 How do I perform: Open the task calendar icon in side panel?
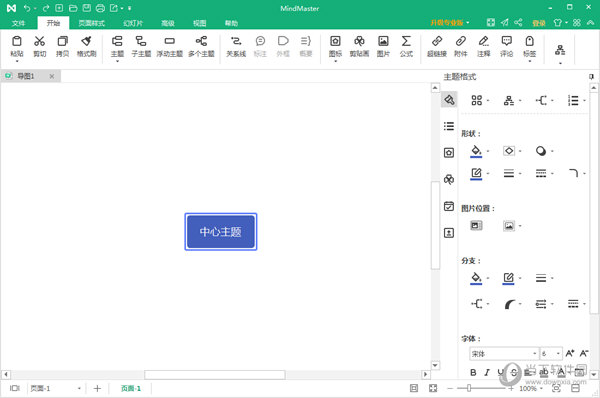[449, 206]
